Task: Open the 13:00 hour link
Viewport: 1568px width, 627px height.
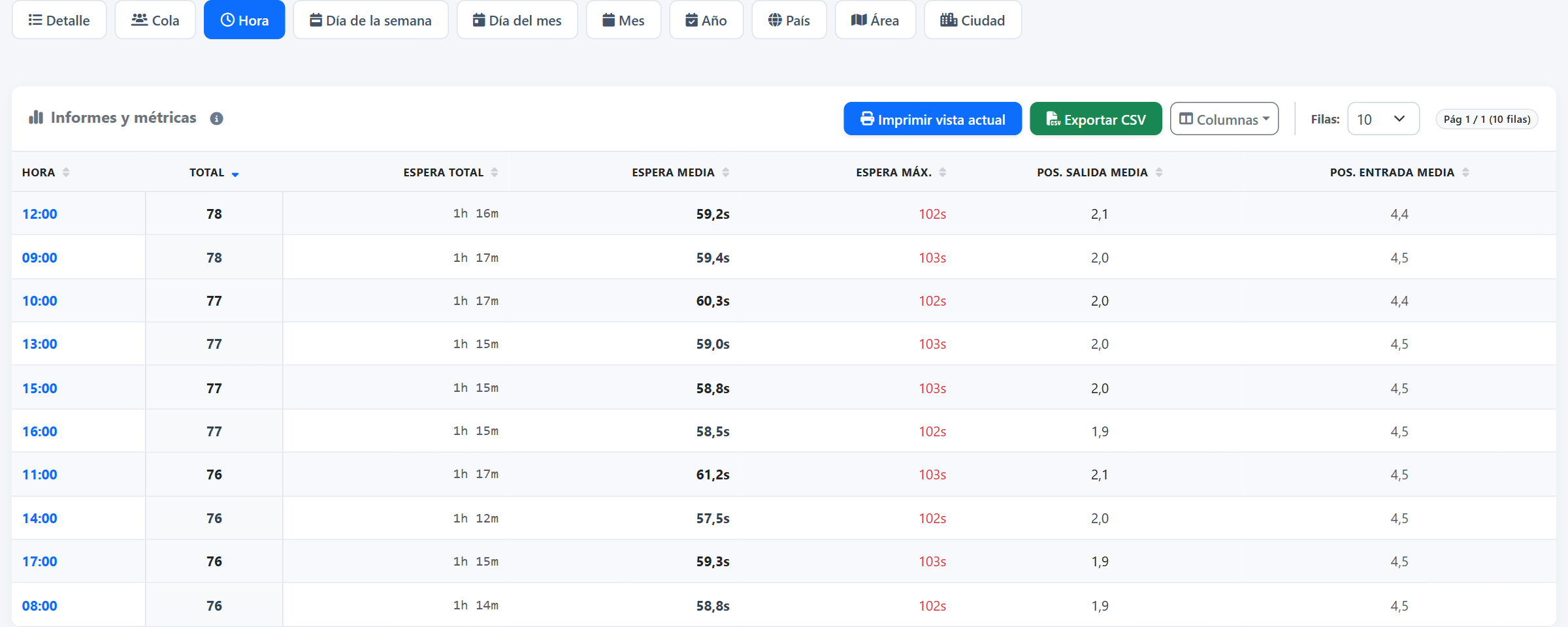Action: point(40,344)
